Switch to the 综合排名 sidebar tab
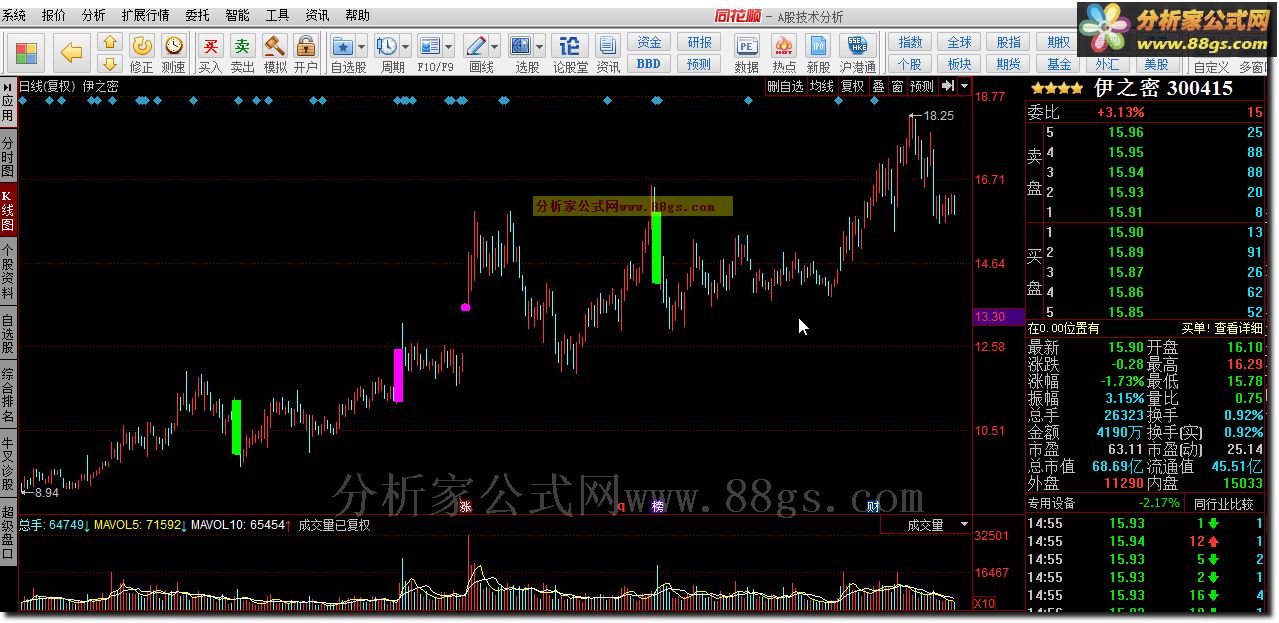The height and width of the screenshot is (623, 1279). [x=8, y=394]
